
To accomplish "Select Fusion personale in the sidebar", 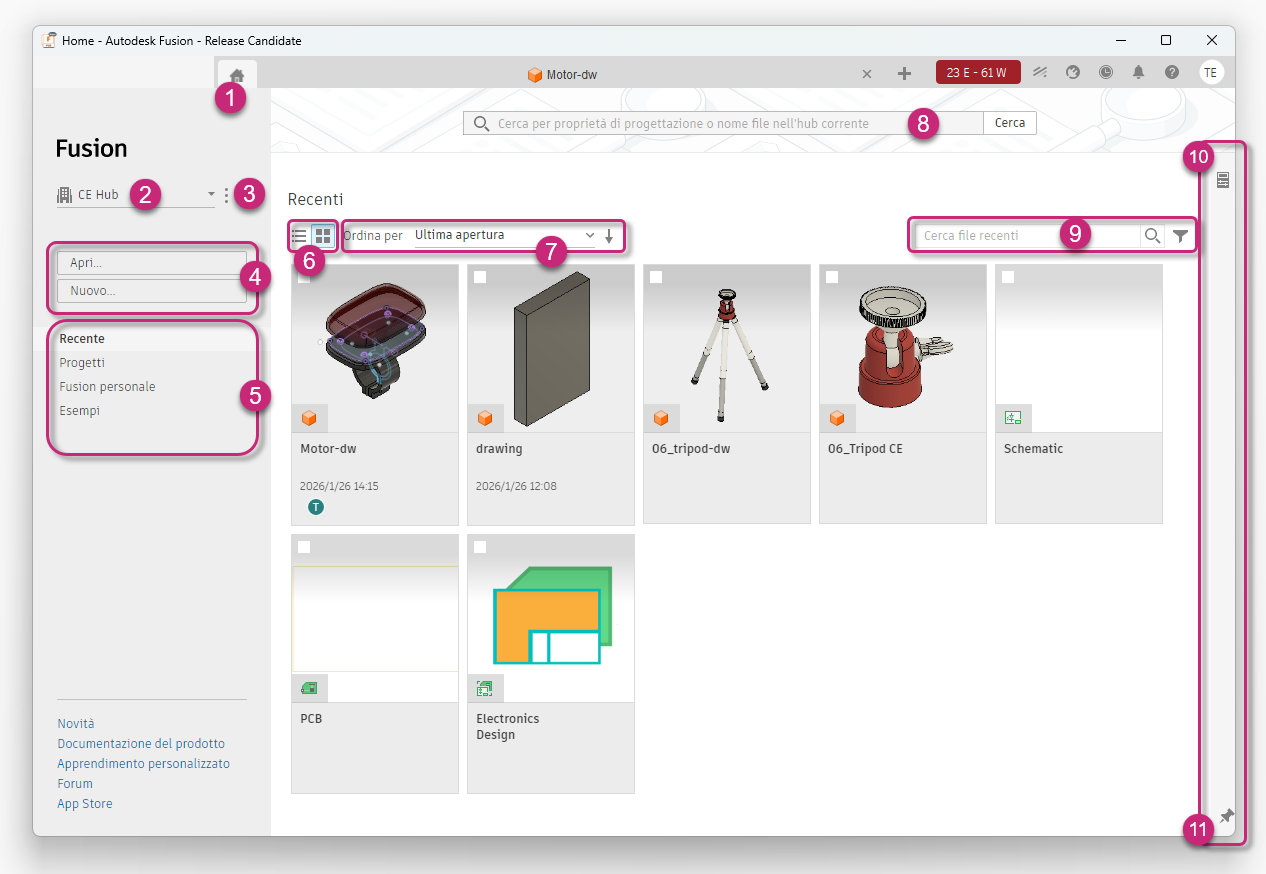I will [x=107, y=387].
